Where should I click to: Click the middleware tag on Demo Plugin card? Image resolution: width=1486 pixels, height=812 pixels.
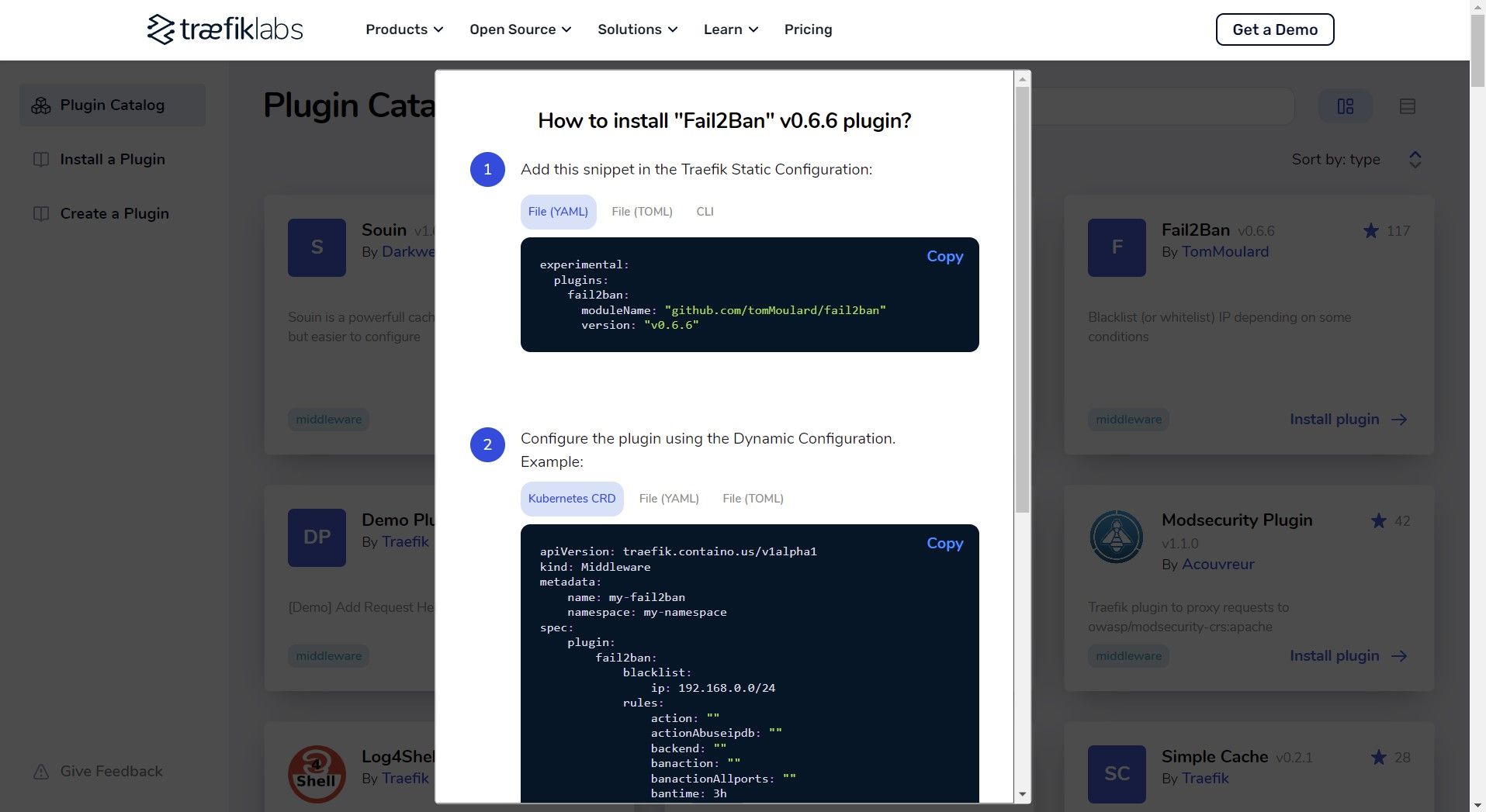[328, 656]
